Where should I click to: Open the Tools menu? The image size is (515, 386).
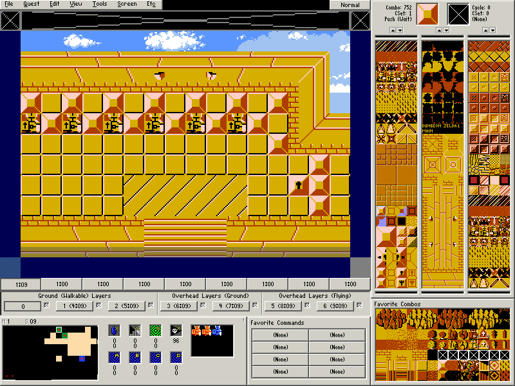coord(99,4)
